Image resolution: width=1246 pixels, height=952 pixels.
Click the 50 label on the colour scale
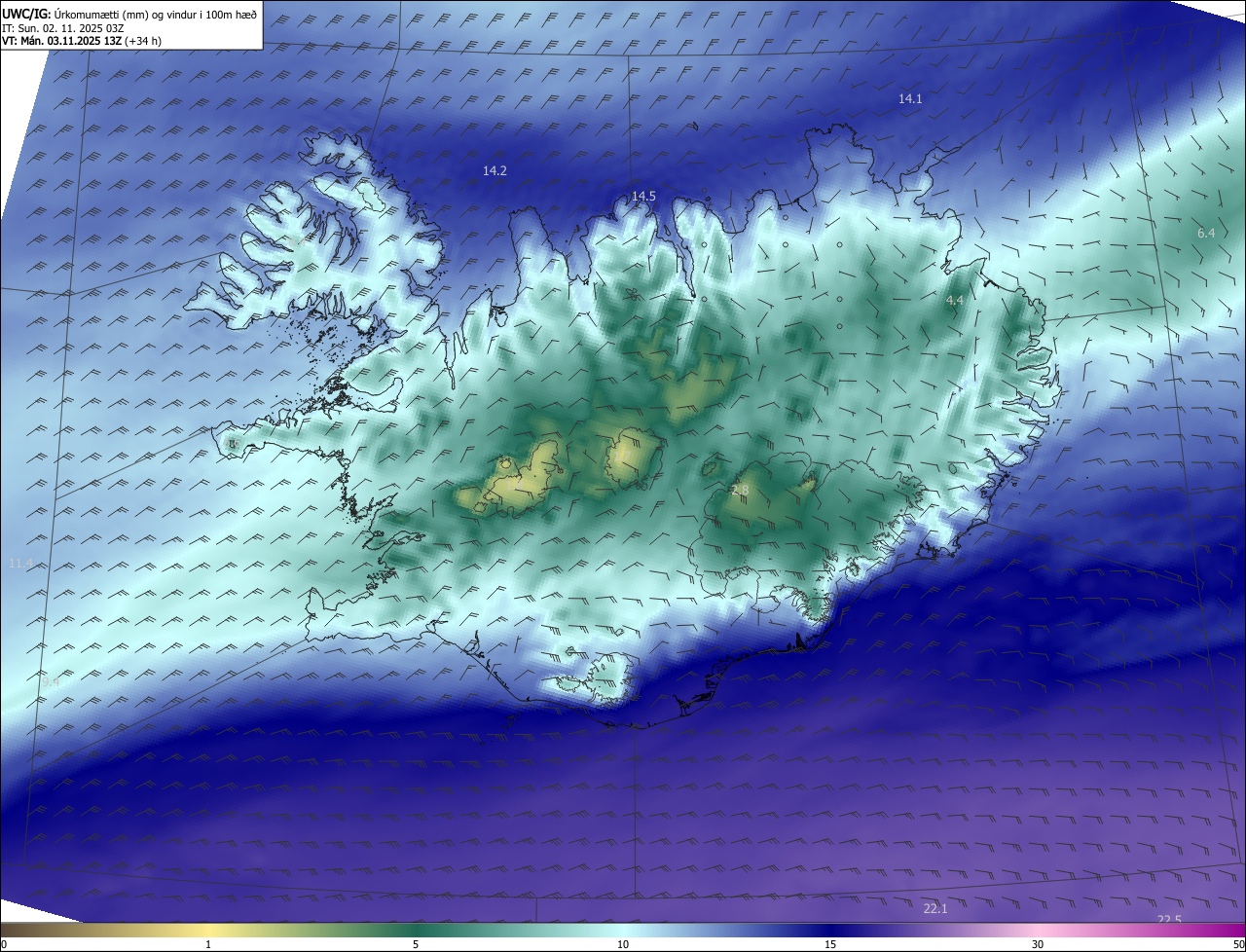coord(1238,944)
